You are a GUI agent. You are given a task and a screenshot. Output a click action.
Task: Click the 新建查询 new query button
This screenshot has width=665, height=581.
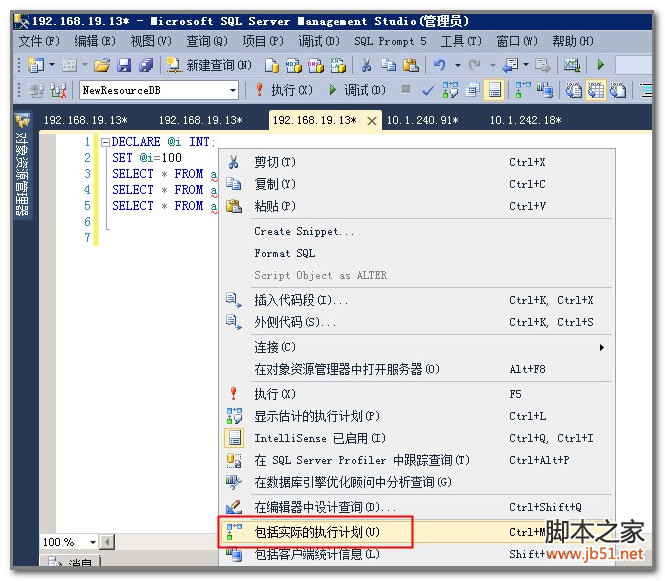tap(209, 65)
